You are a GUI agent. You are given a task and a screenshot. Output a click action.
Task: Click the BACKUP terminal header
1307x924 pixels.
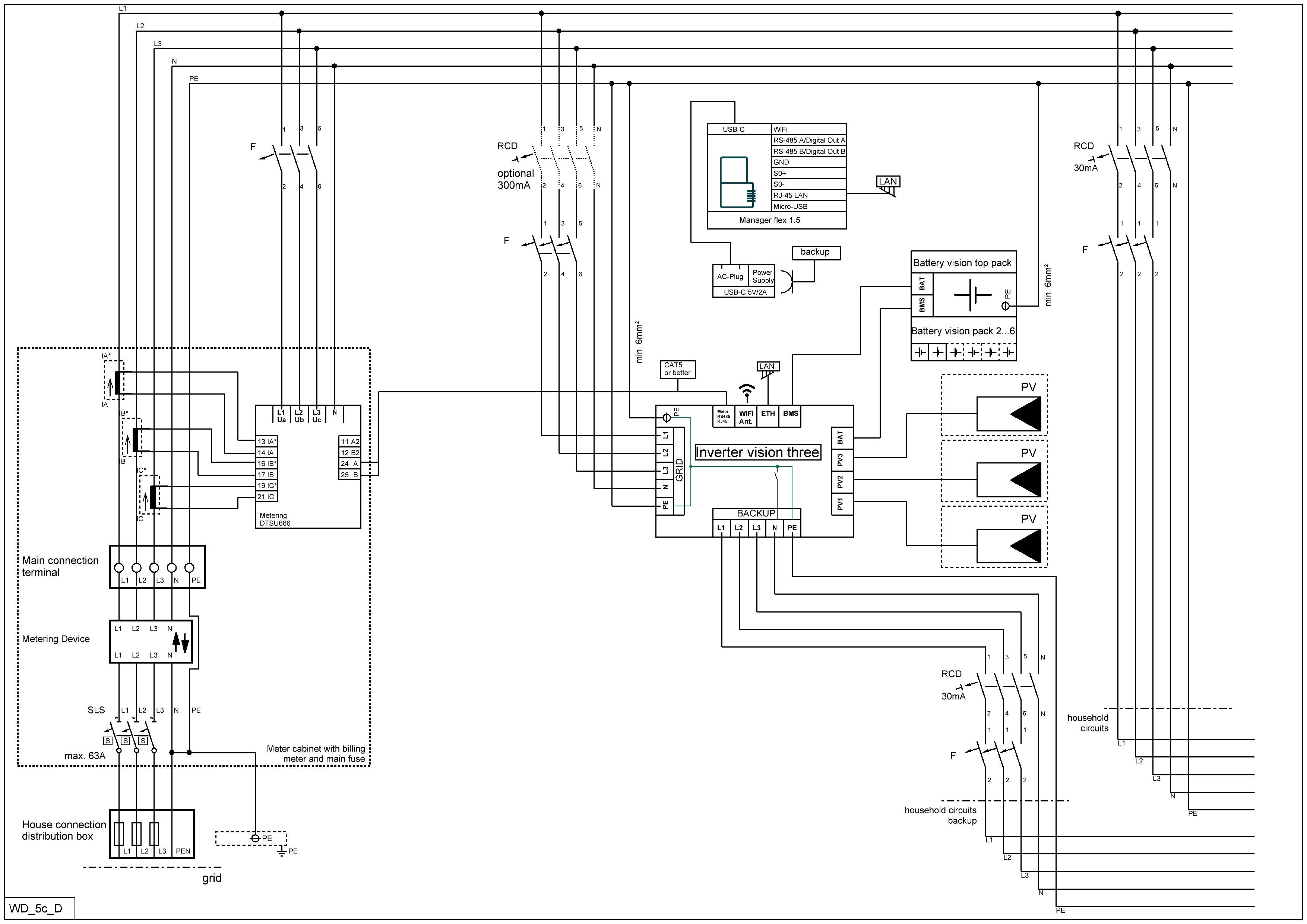pos(756,513)
